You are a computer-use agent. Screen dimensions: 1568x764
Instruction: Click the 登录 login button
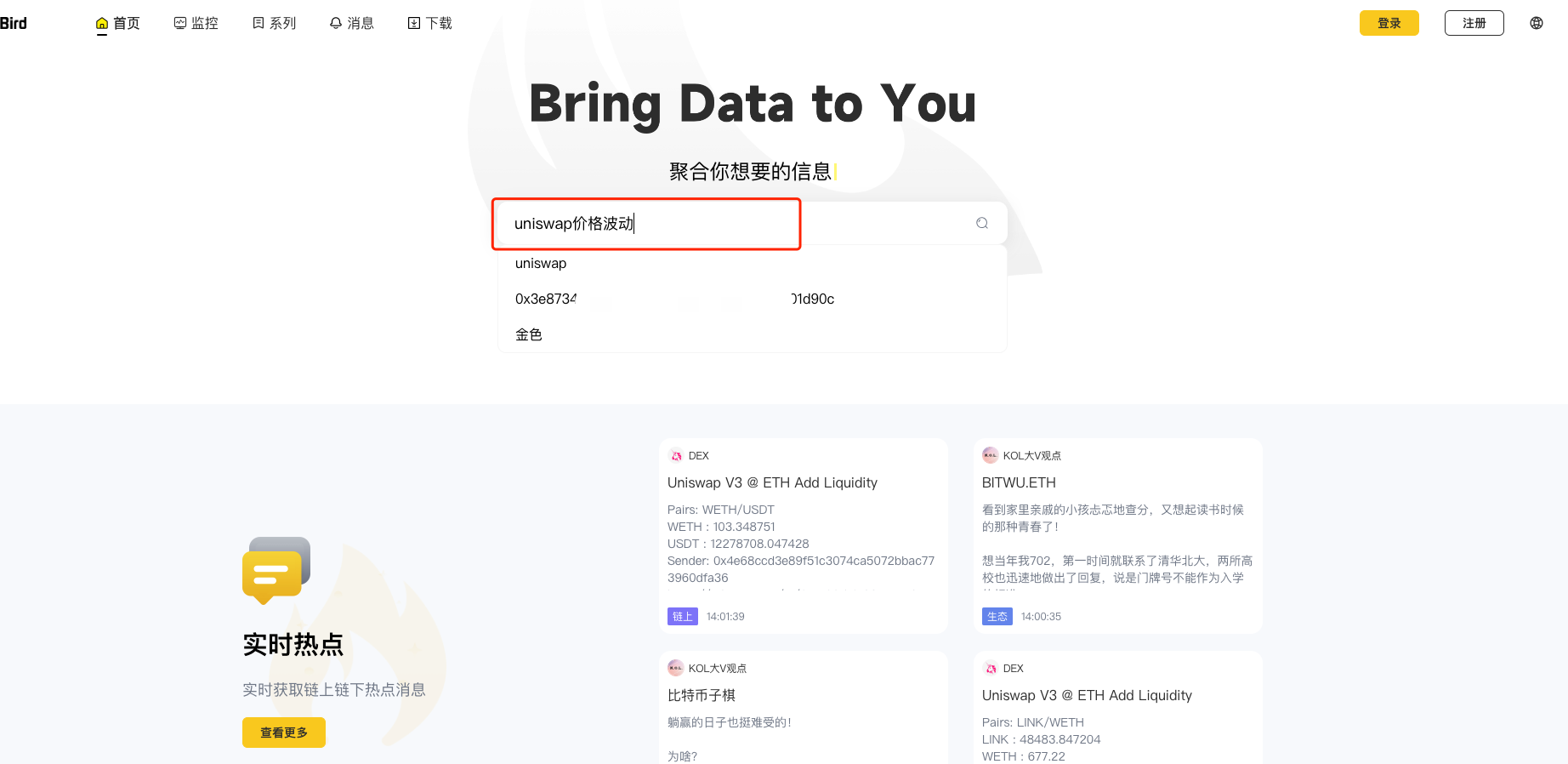tap(1389, 23)
